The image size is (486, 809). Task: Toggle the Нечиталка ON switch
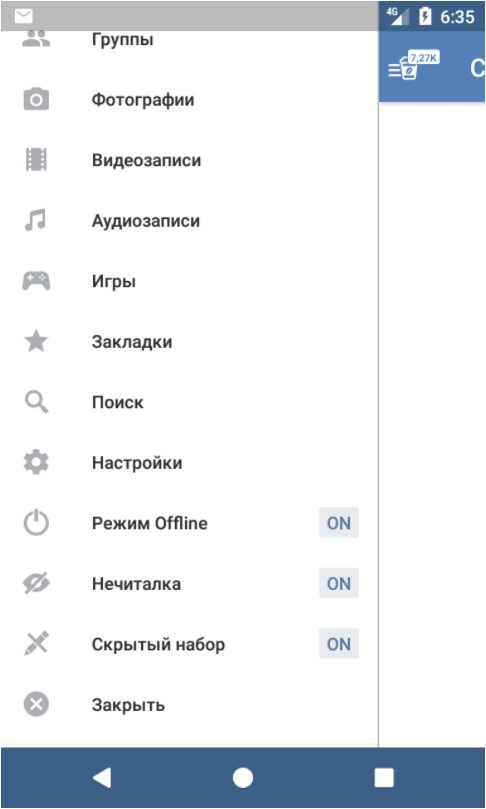(x=338, y=584)
